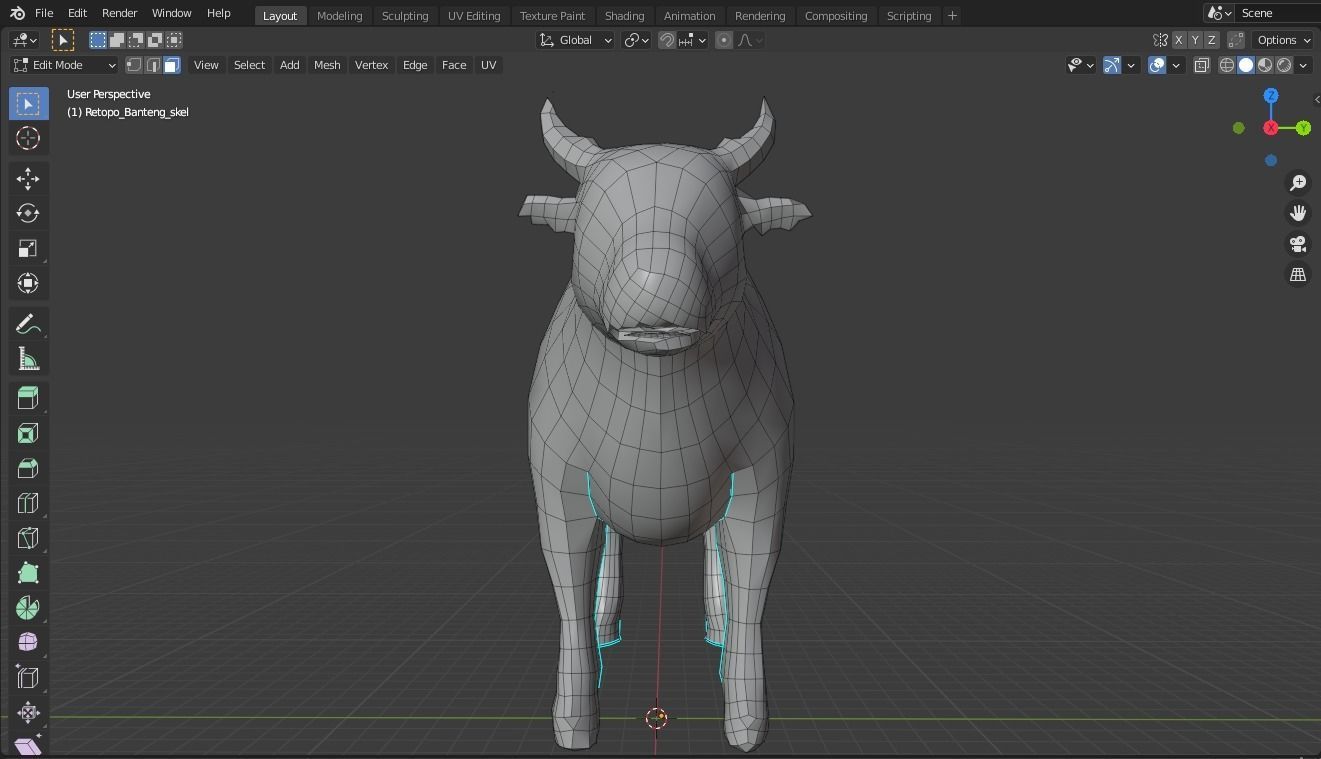The image size is (1321, 759).
Task: Activate the 3D Cursor tool
Action: coord(28,139)
